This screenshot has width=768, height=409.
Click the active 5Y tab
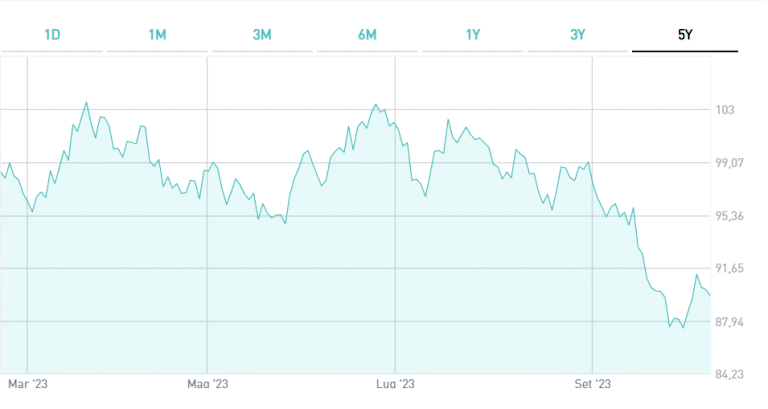684,35
